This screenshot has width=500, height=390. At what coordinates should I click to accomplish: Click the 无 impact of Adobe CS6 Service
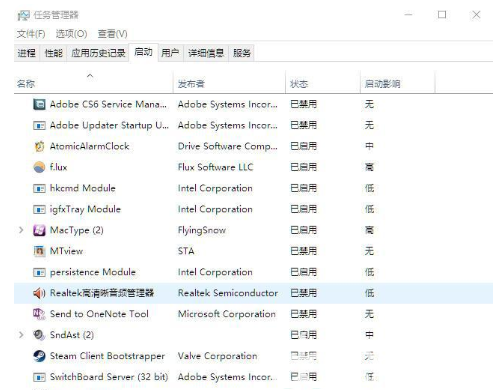coord(369,104)
